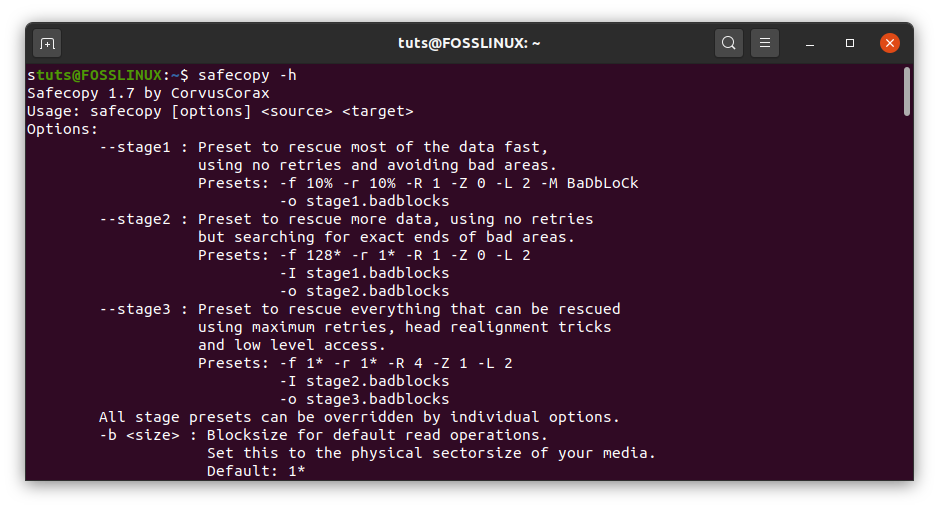This screenshot has height=509, width=939.
Task: Click the BaDbLoCk preset text
Action: 602,183
